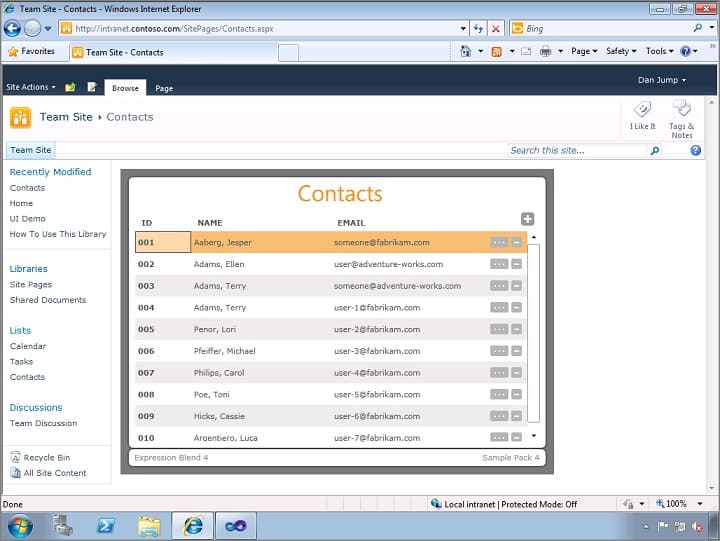The height and width of the screenshot is (541, 720).
Task: Click the orange Team Site logo icon
Action: [20, 118]
